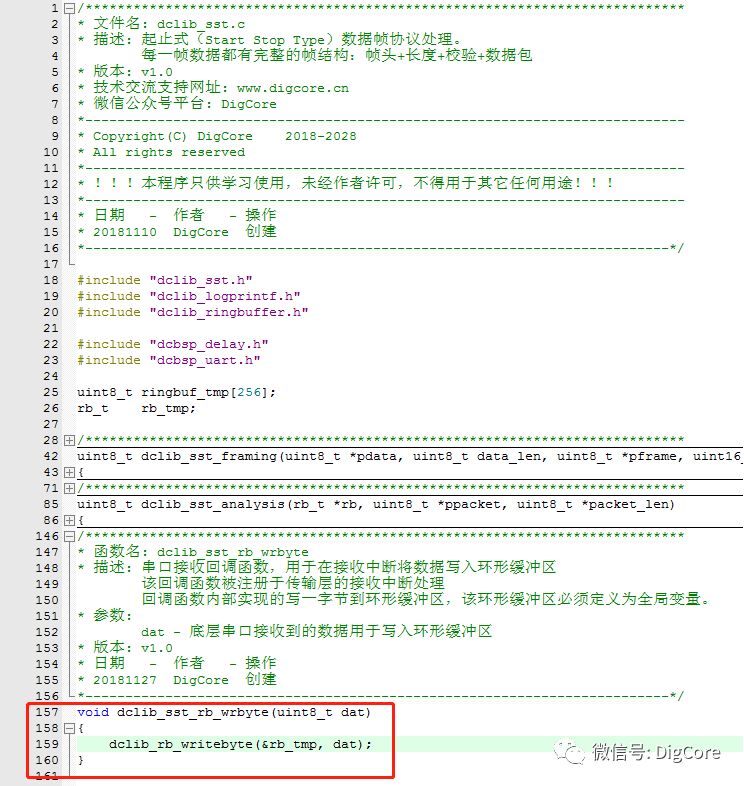The width and height of the screenshot is (744, 786).
Task: Click the *pframe parameter on line 42
Action: (x=650, y=456)
